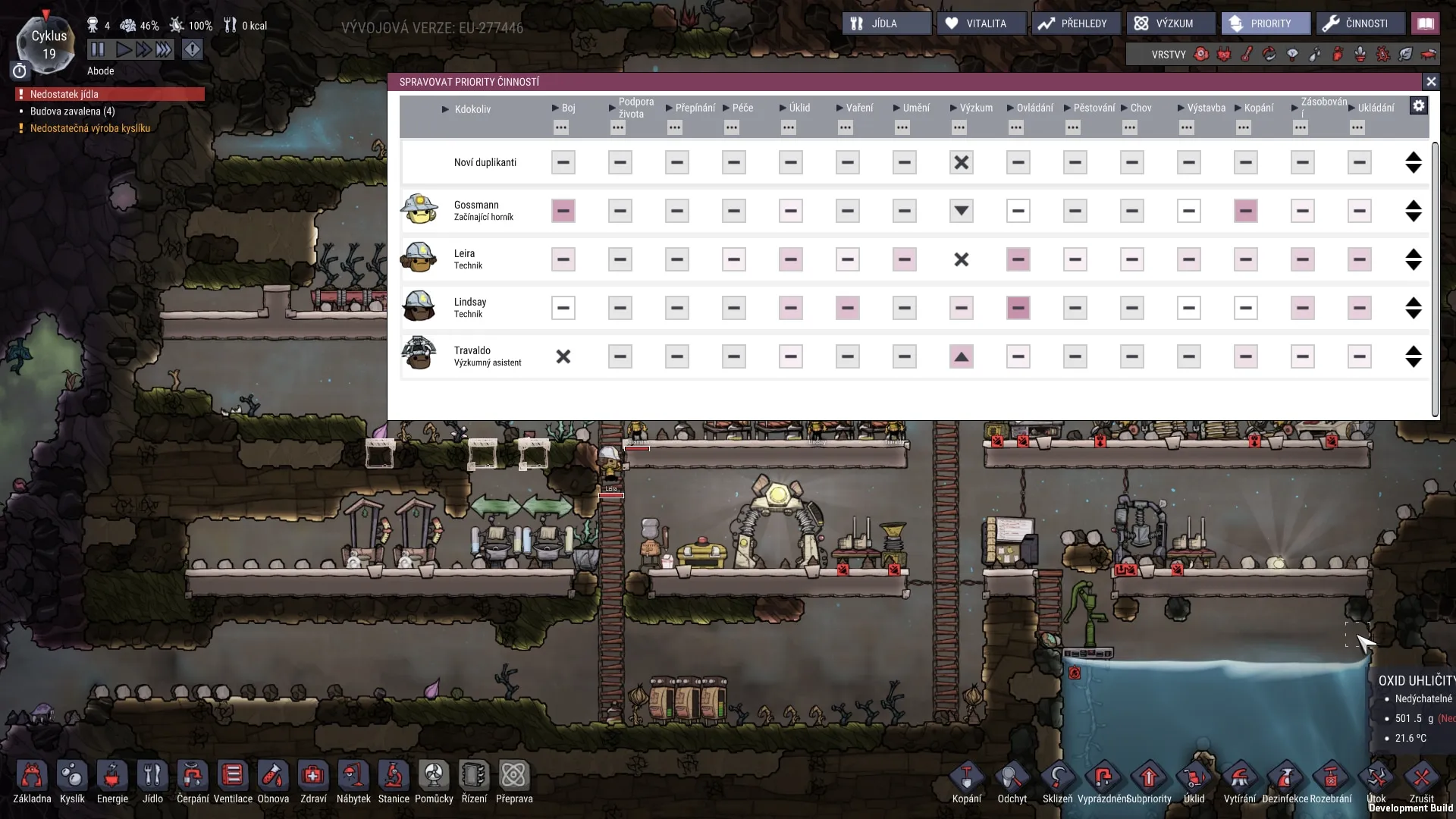Open the Zdraví build category

pyautogui.click(x=313, y=782)
